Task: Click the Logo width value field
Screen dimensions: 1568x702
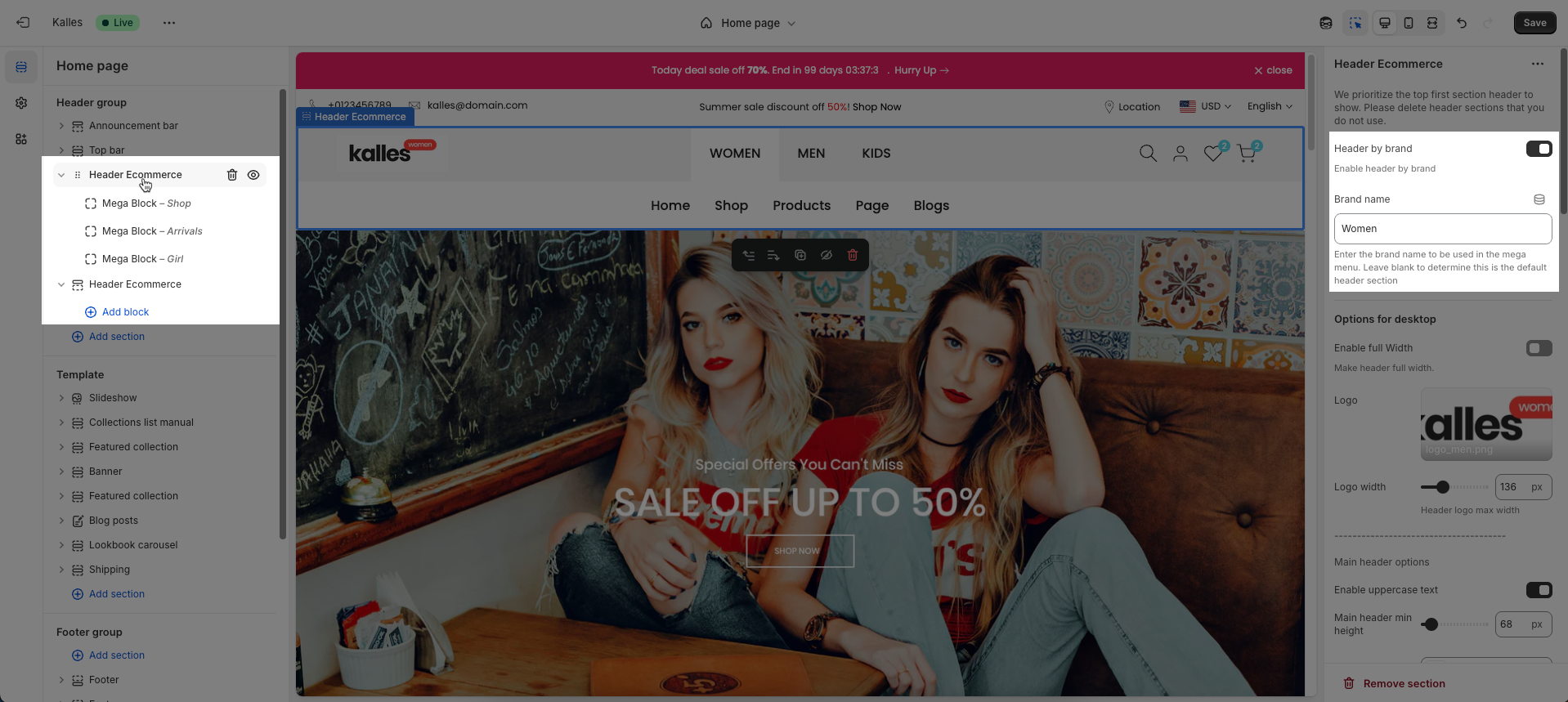Action: coord(1523,487)
